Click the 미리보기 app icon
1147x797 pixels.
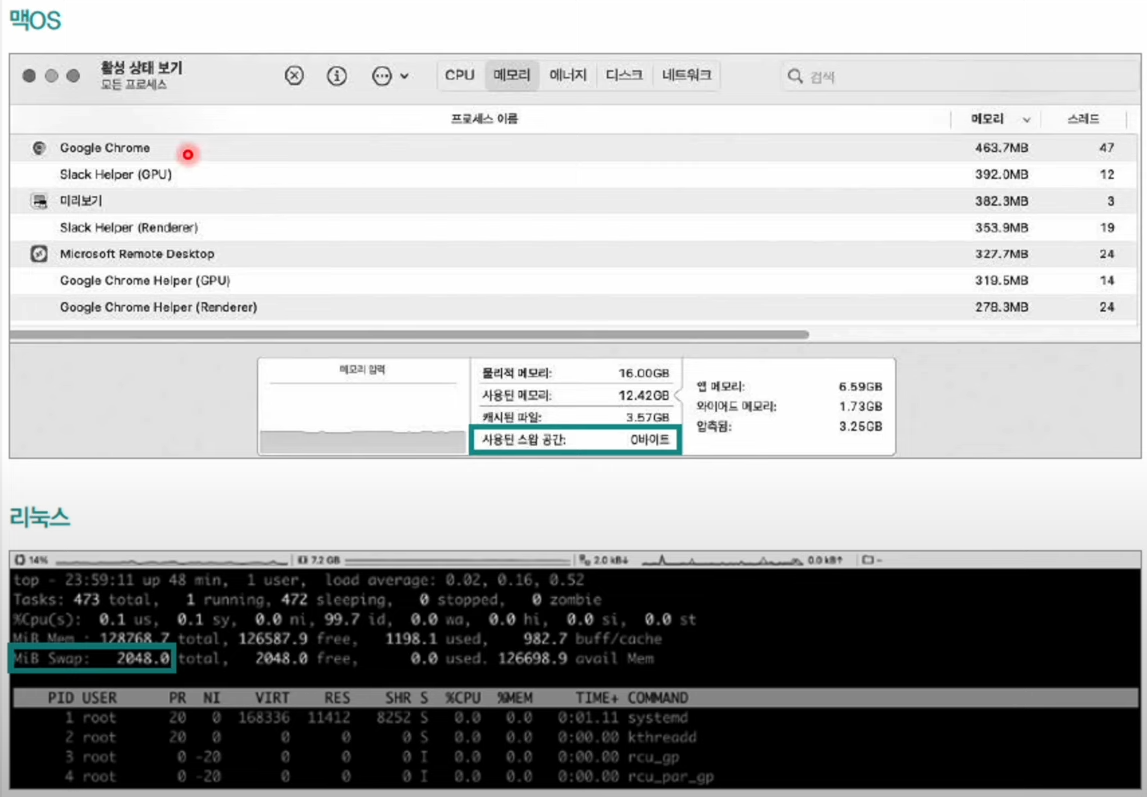[x=40, y=200]
